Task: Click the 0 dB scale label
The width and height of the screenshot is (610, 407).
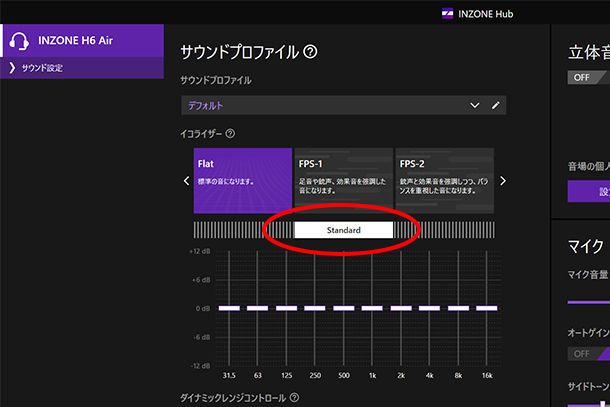Action: 203,309
